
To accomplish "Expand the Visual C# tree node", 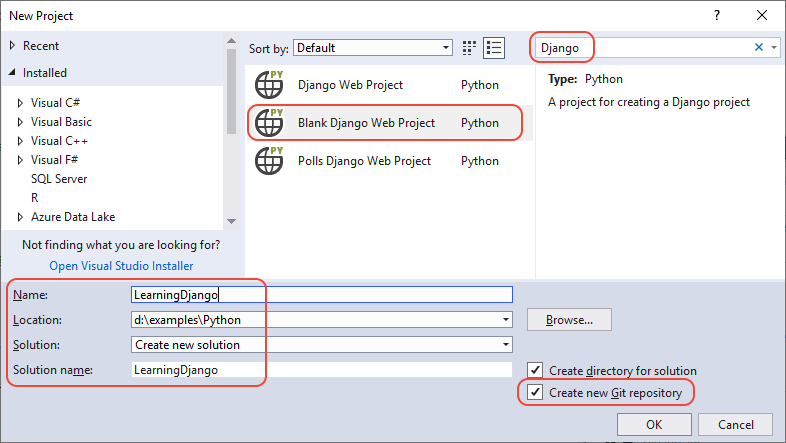I will pyautogui.click(x=20, y=103).
